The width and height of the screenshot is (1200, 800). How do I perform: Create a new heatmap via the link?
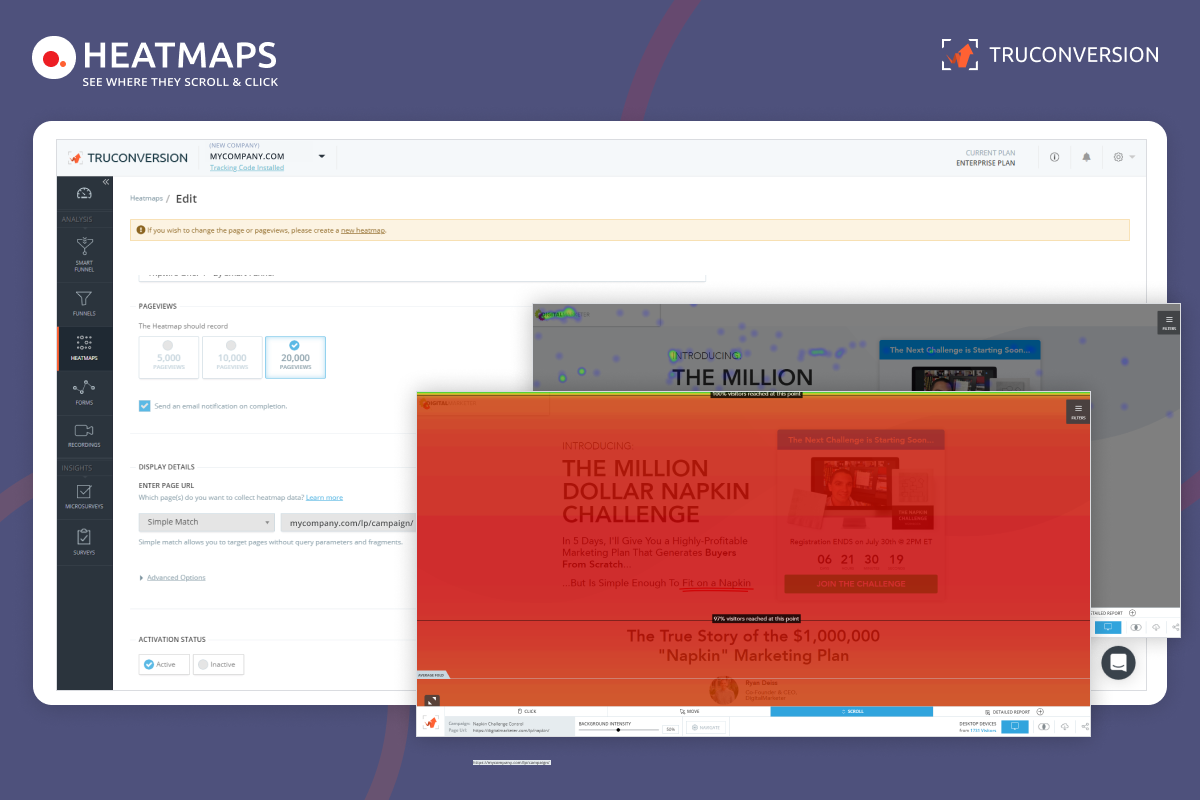(x=363, y=230)
